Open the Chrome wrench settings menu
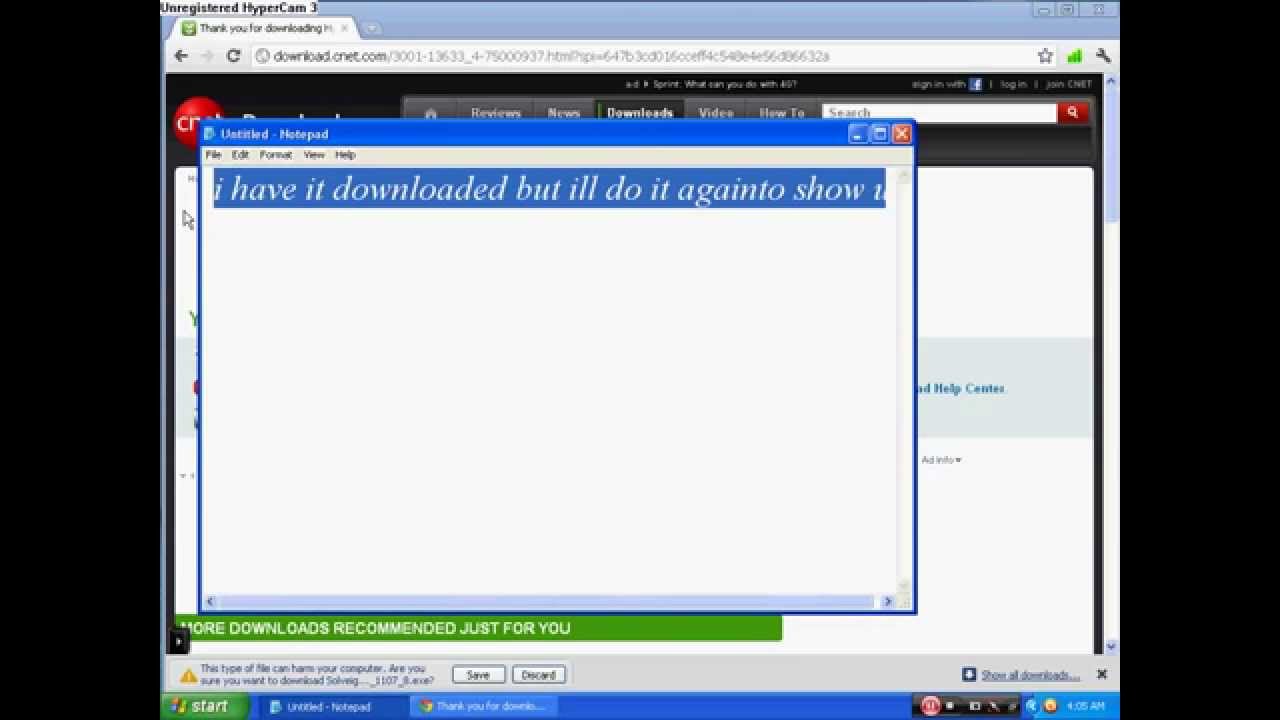1280x720 pixels. coord(1103,56)
